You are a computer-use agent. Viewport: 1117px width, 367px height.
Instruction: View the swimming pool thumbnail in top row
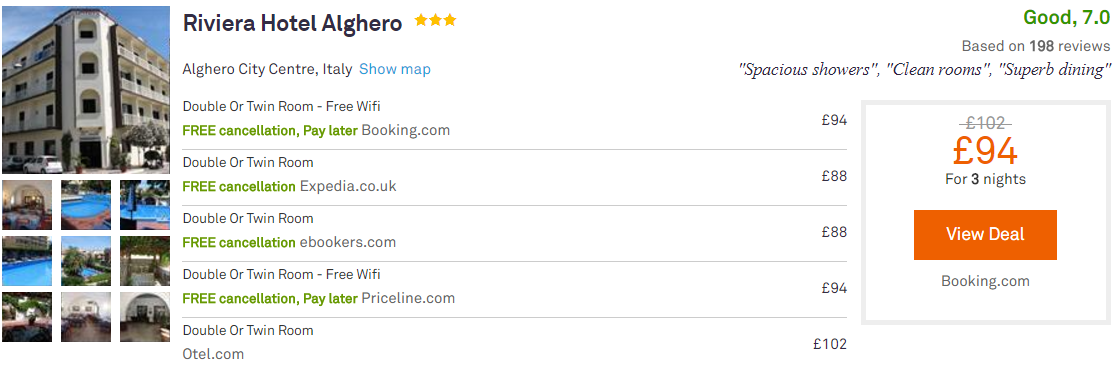[86, 205]
